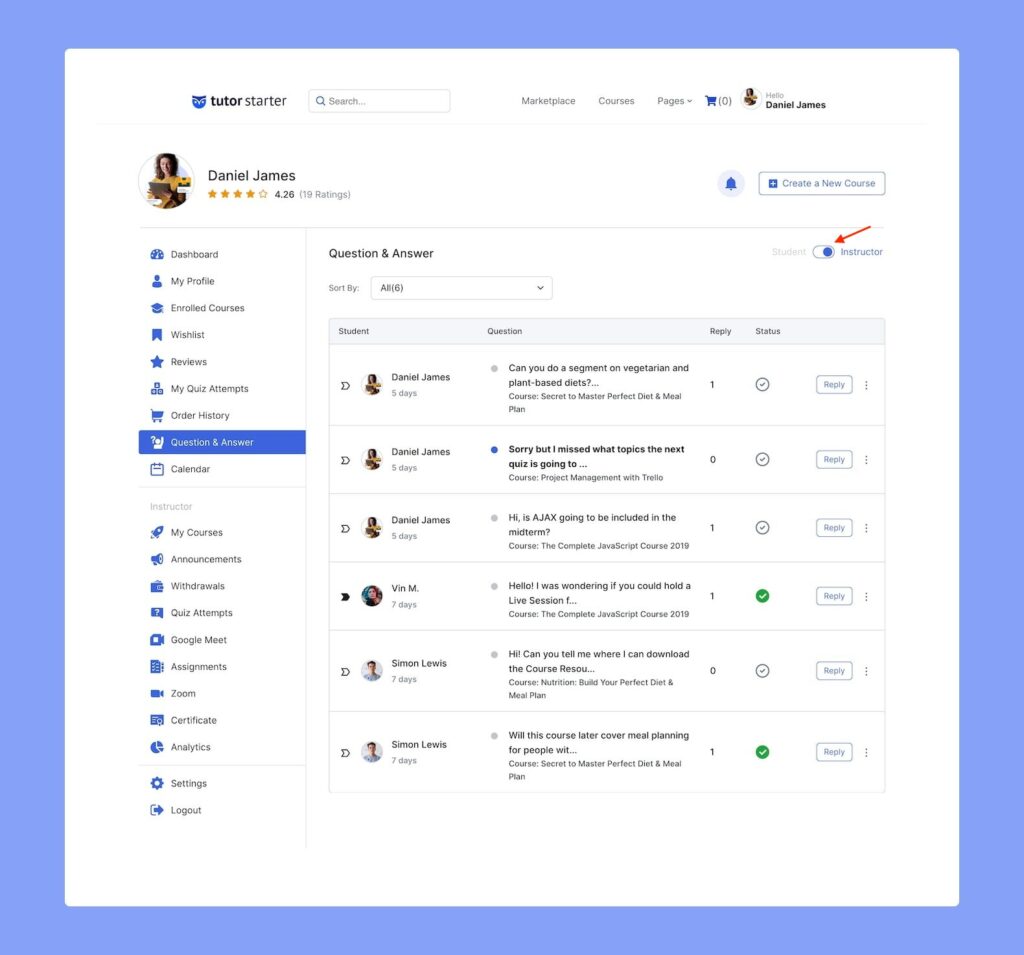
Task: Toggle the Student/Instructor switch
Action: click(x=823, y=252)
